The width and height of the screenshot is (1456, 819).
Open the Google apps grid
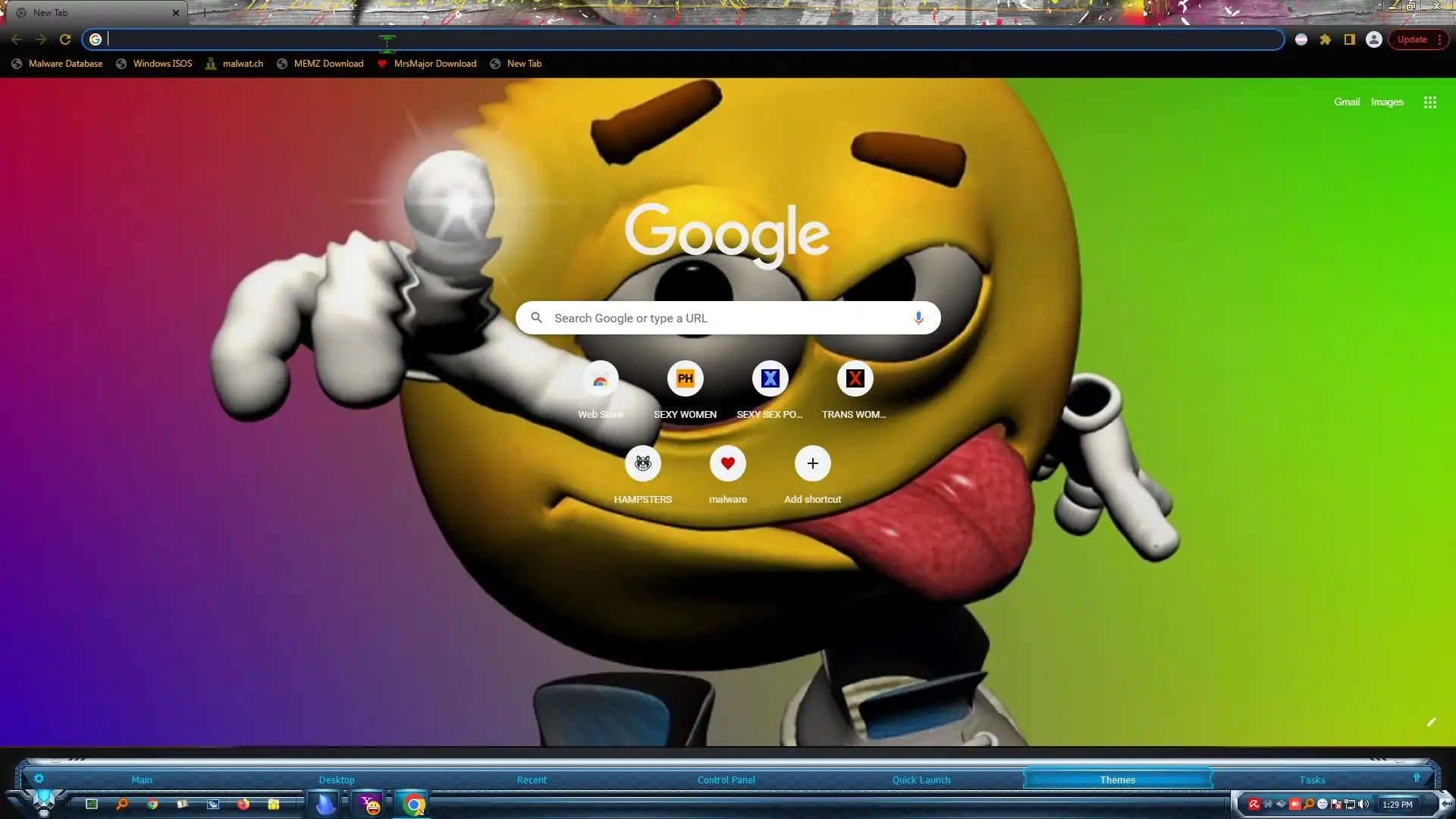[1429, 102]
